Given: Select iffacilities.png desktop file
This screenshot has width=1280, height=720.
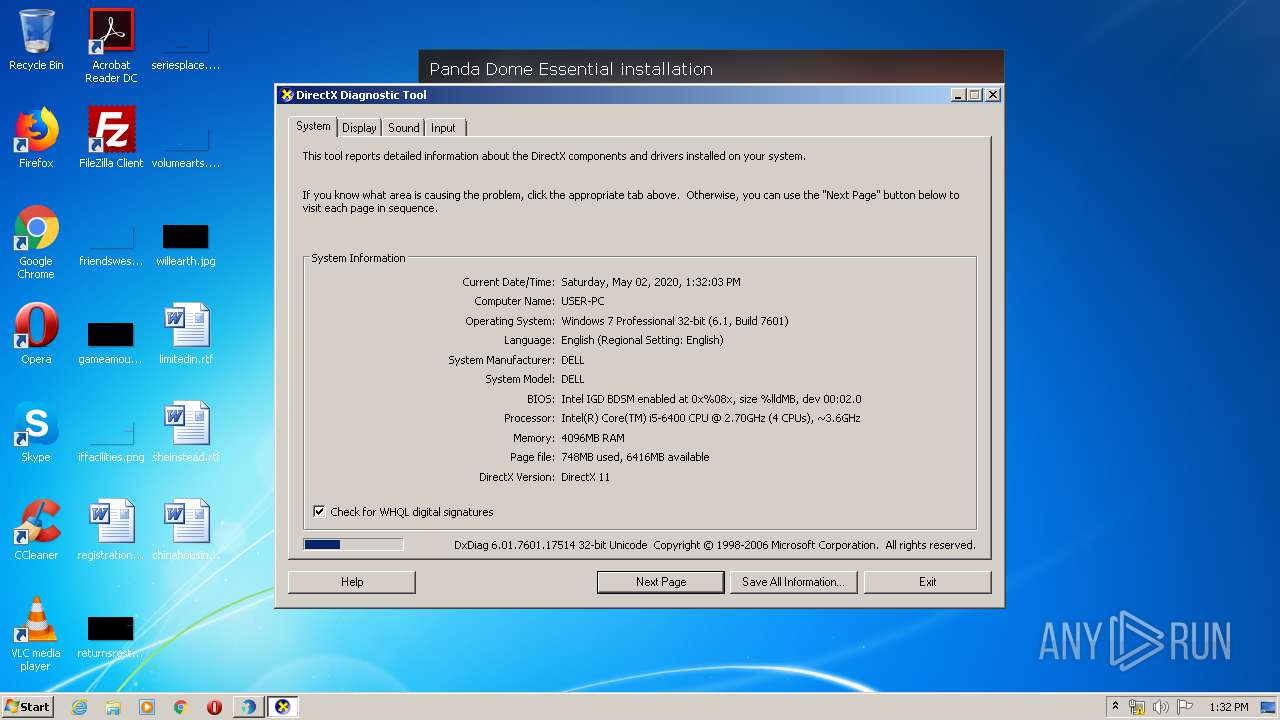Looking at the screenshot, I should 111,440.
